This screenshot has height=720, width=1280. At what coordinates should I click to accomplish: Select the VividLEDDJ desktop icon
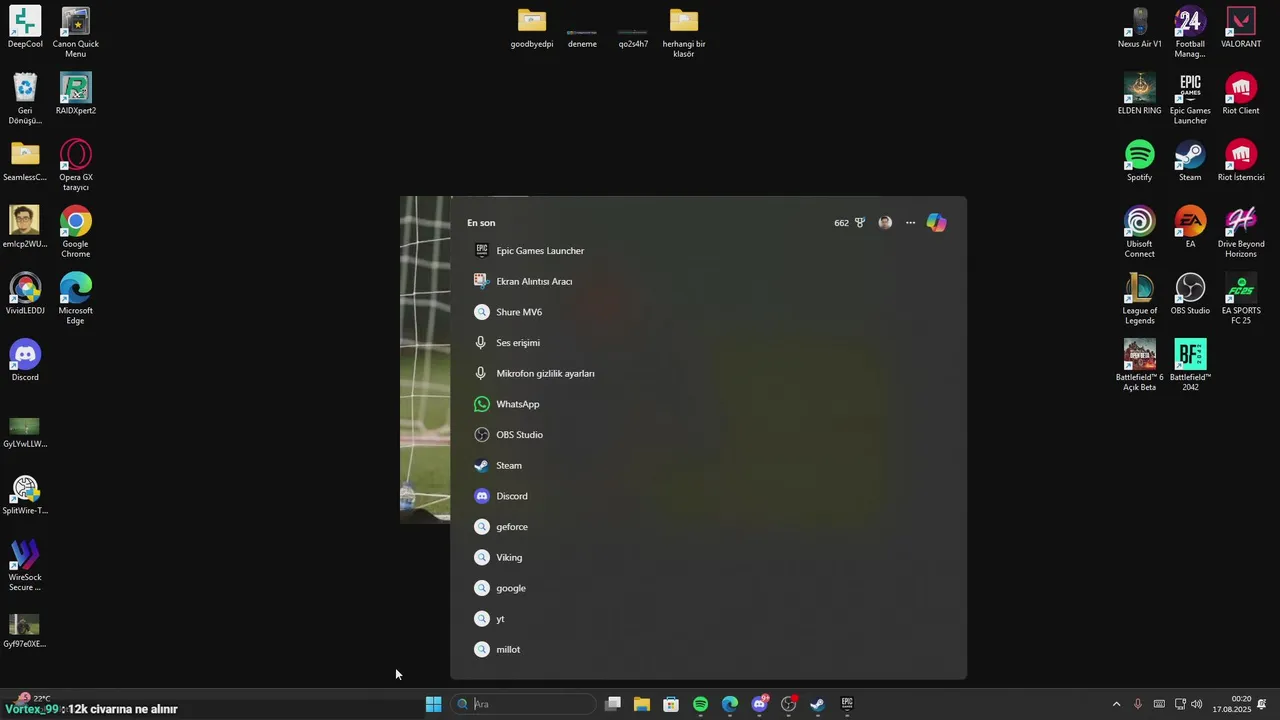pos(25,294)
